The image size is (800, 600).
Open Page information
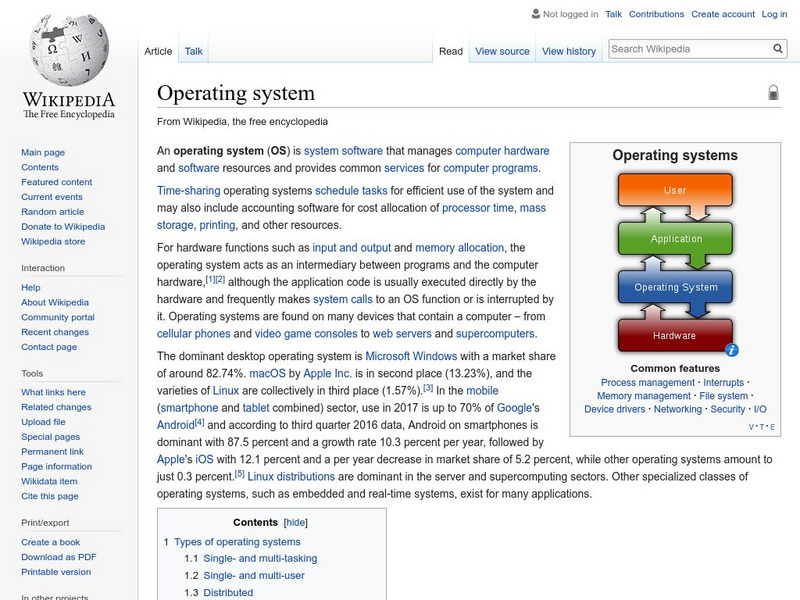[x=57, y=466]
